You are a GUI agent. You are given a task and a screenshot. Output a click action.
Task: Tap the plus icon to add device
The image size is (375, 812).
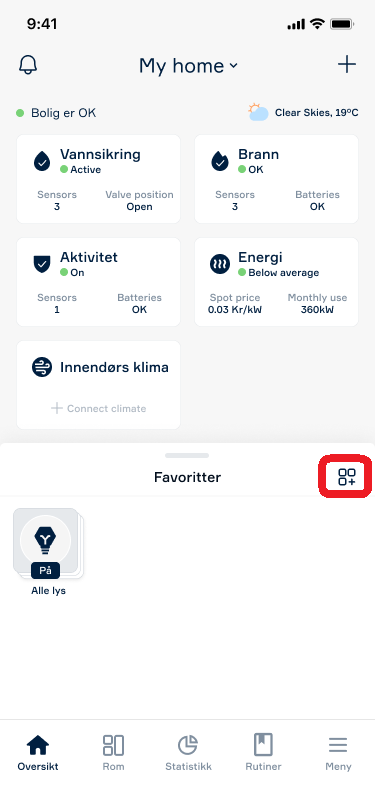pos(347,65)
